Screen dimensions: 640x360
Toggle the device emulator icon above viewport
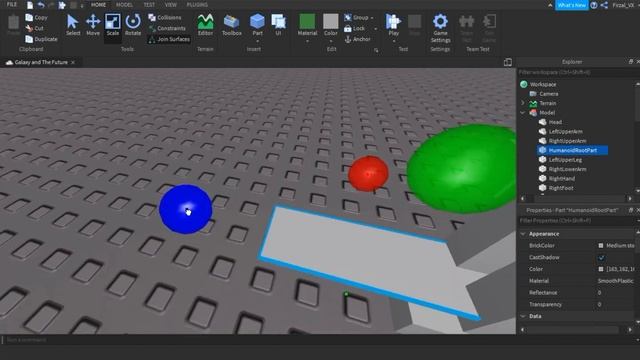pyautogui.click(x=507, y=62)
